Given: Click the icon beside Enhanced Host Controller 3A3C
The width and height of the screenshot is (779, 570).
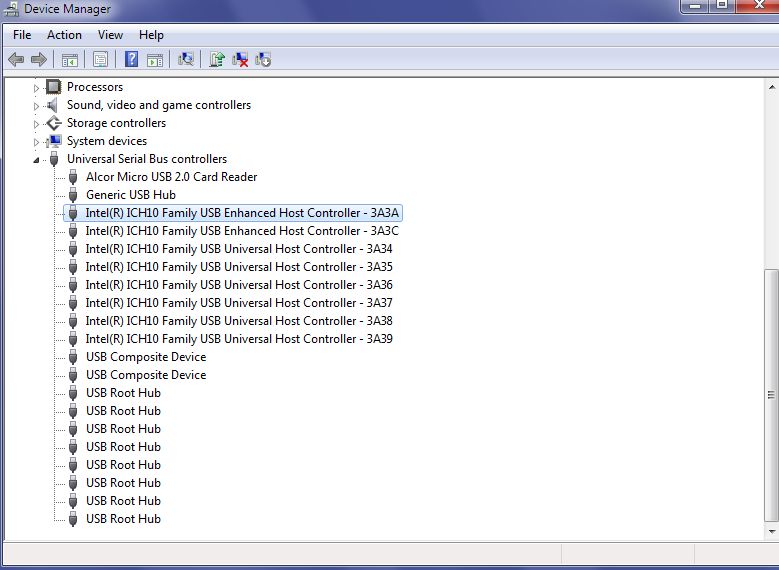Looking at the screenshot, I should coord(73,231).
